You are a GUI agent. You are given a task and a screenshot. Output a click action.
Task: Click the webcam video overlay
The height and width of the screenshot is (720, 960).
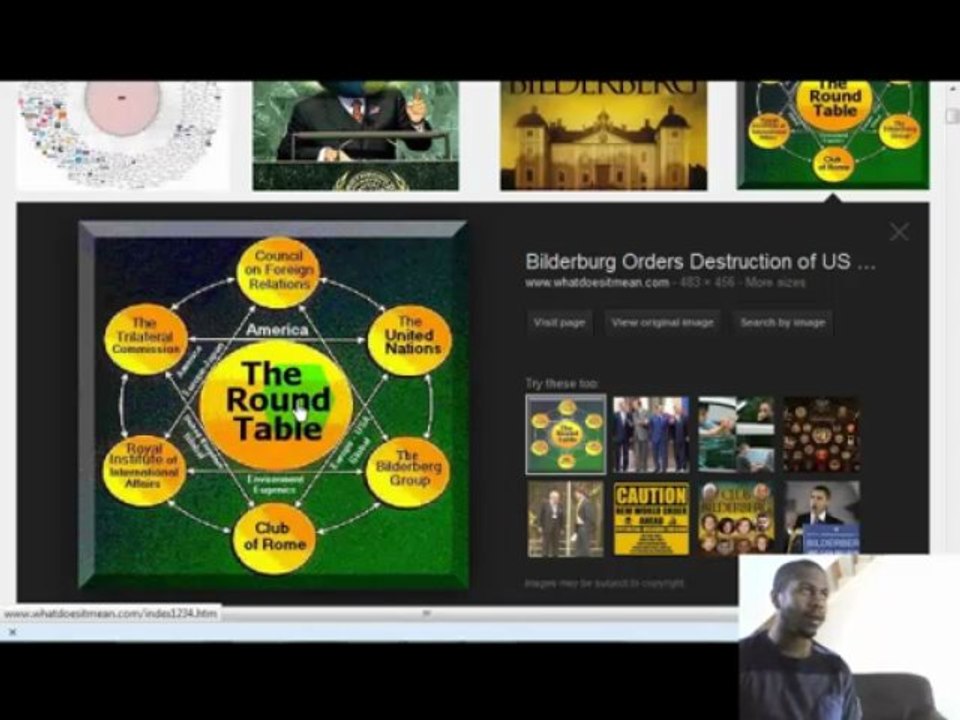[x=849, y=637]
